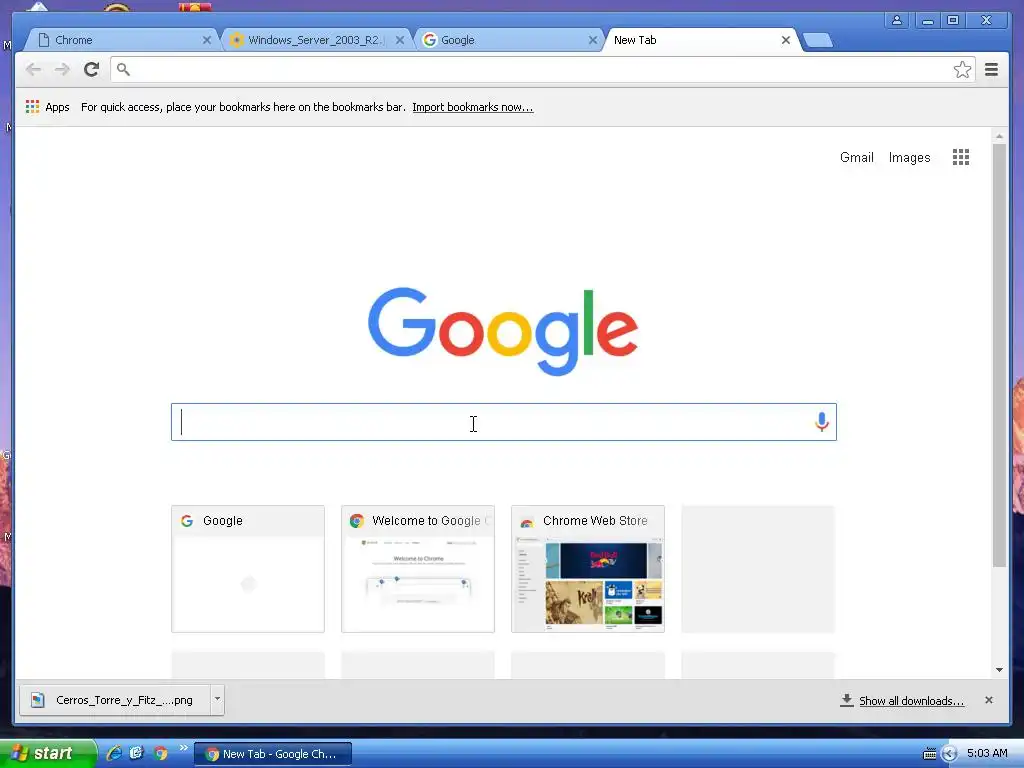Close the Chrome tab
1024x768 pixels.
pos(206,40)
